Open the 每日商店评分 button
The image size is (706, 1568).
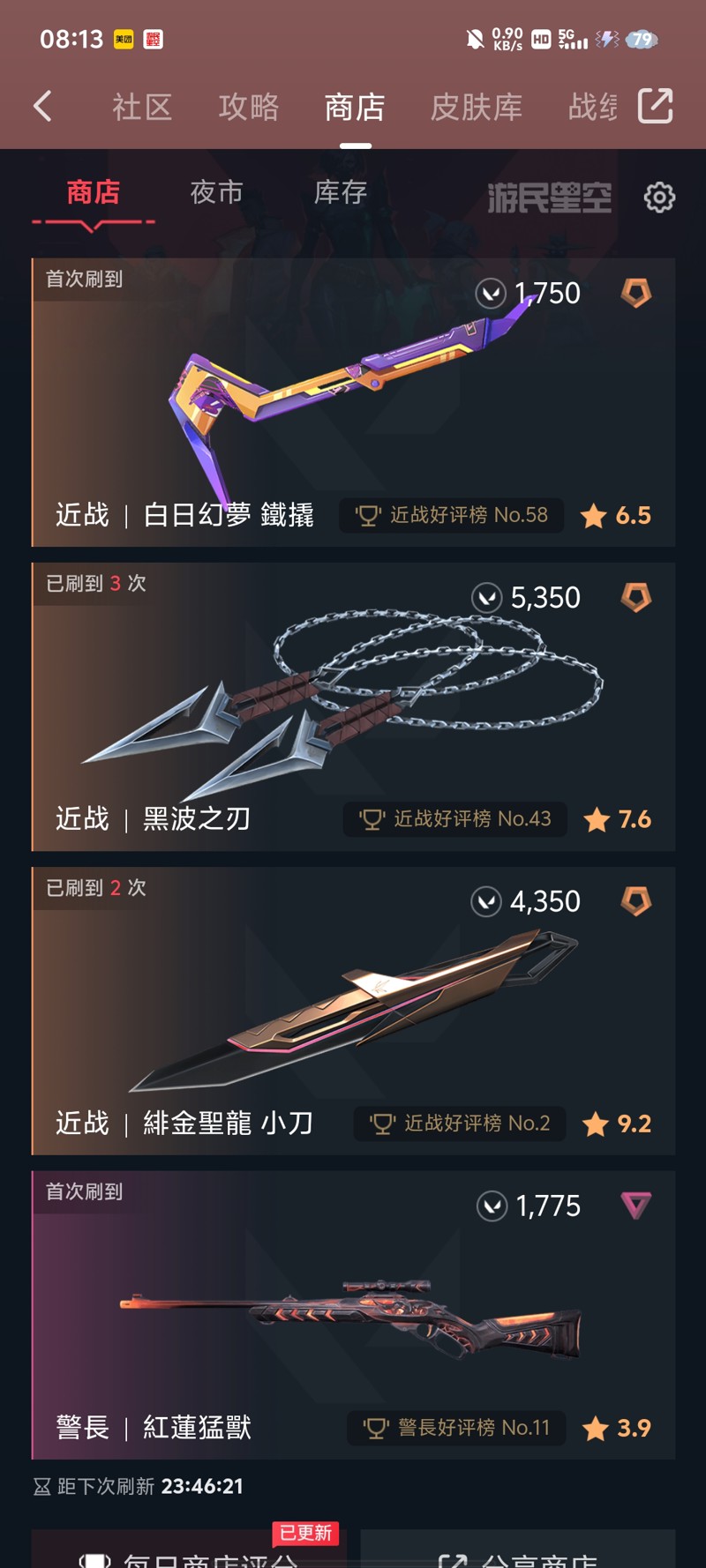189,1549
